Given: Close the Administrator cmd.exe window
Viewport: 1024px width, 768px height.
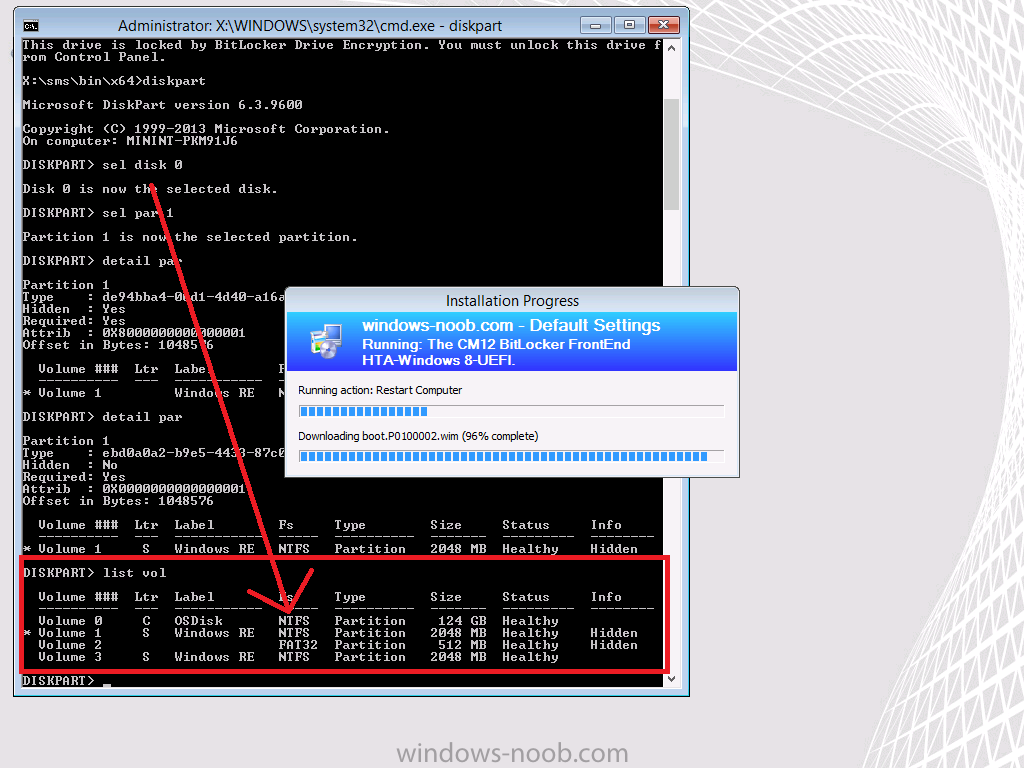Looking at the screenshot, I should (x=664, y=25).
